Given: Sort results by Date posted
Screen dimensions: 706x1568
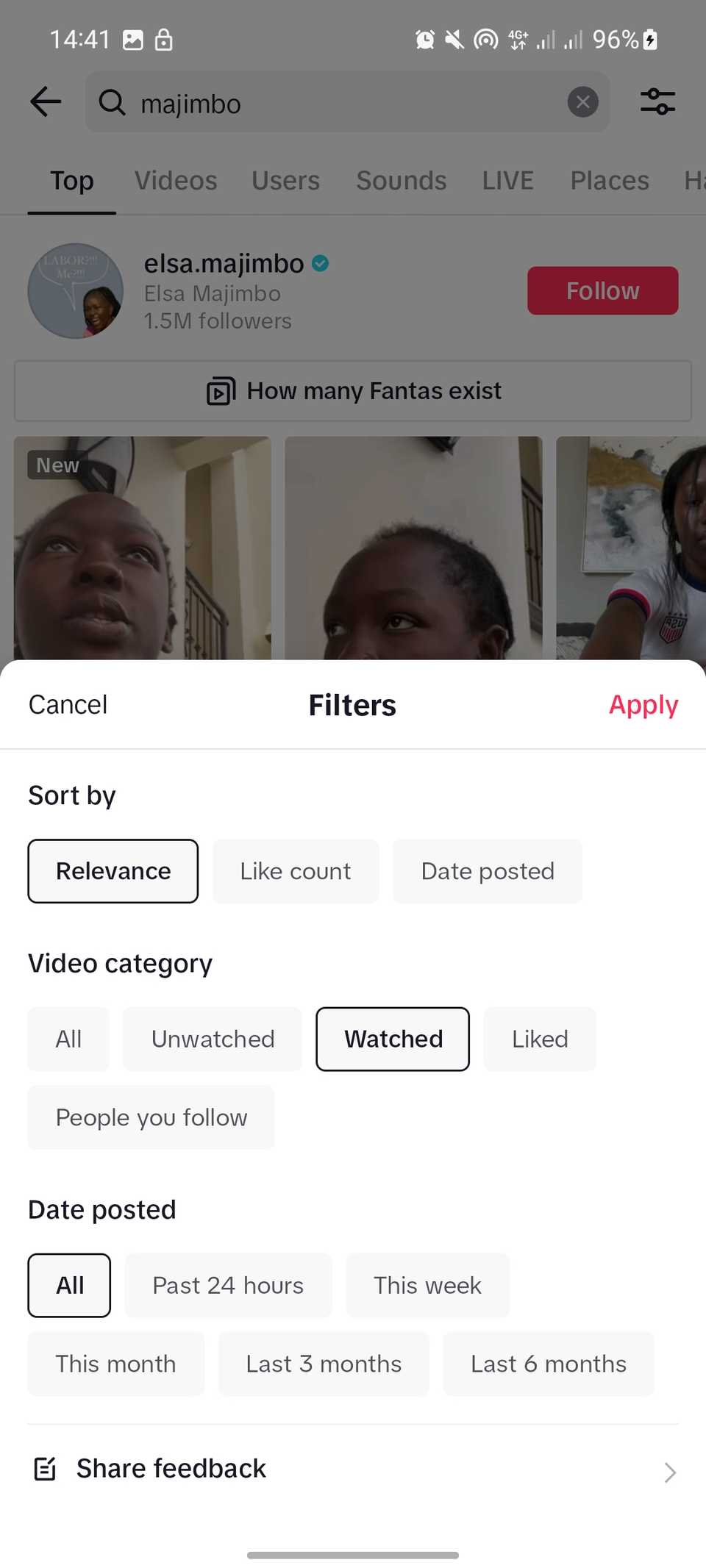Looking at the screenshot, I should [x=487, y=870].
